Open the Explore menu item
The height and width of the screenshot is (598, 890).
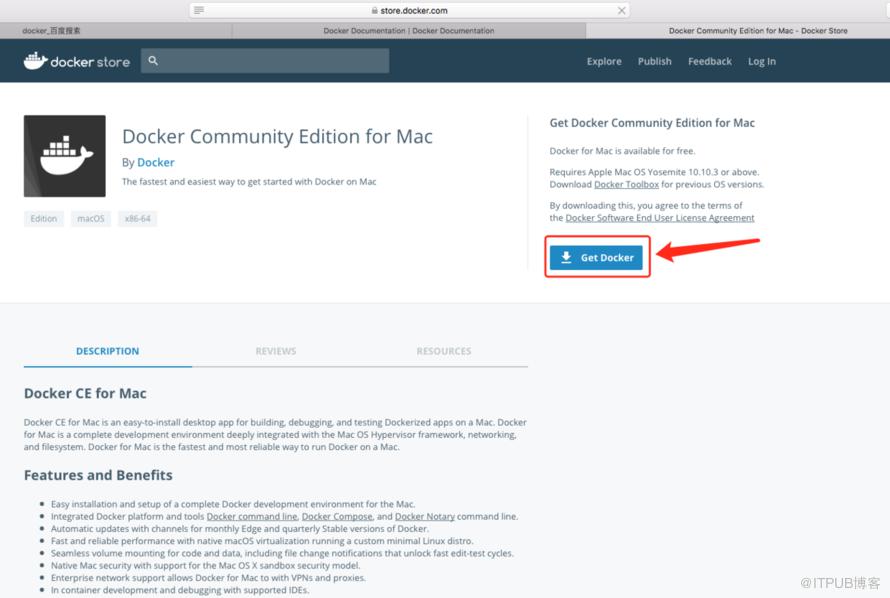click(604, 61)
